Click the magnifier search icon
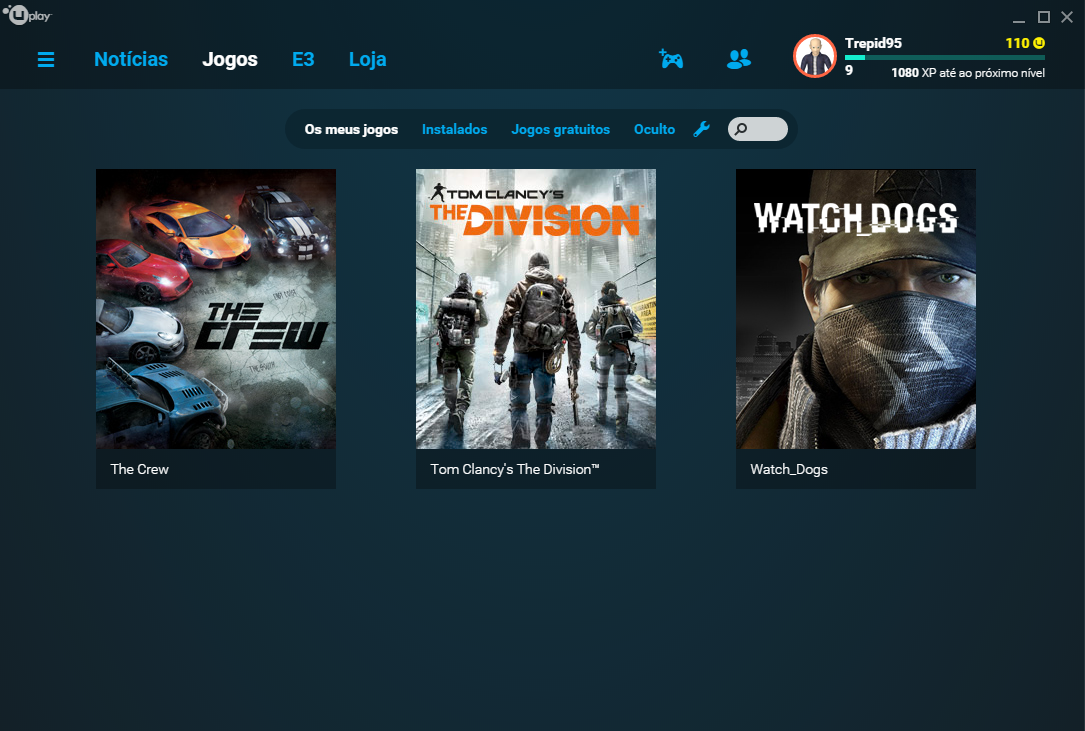 pos(741,129)
